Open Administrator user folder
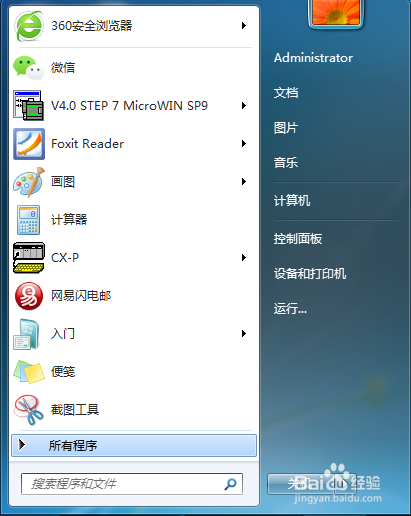The image size is (411, 516). pyautogui.click(x=313, y=58)
